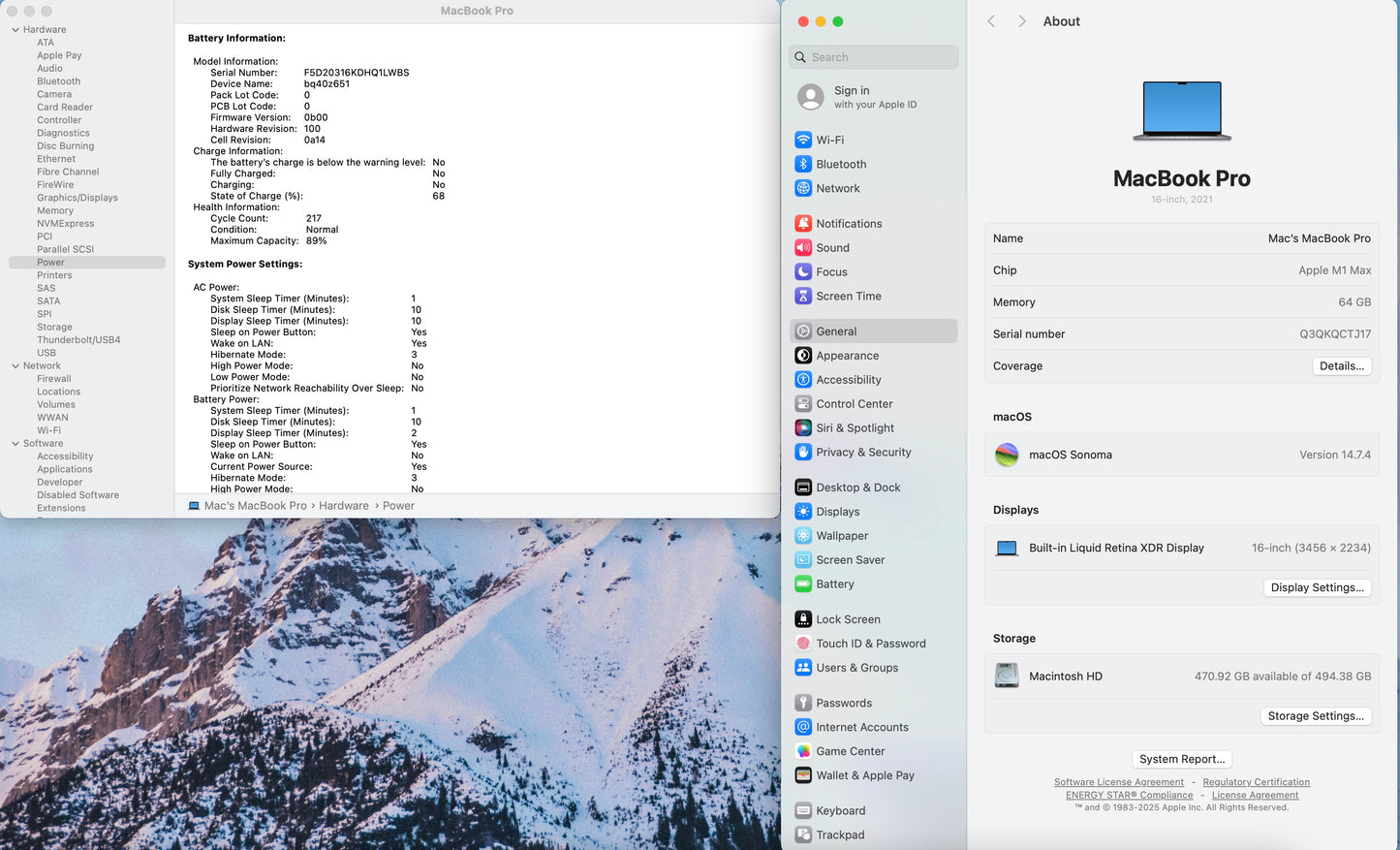Screen dimensions: 1400x850
Task: Open Siri & Spotlight icon
Action: (803, 427)
